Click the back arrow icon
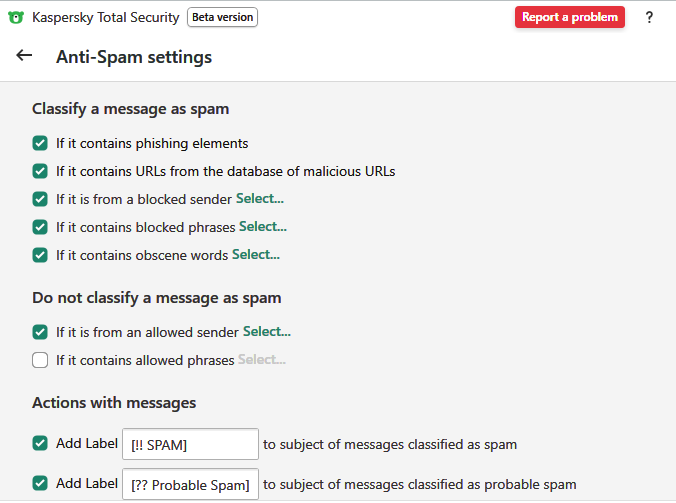This screenshot has height=503, width=676. [x=25, y=56]
